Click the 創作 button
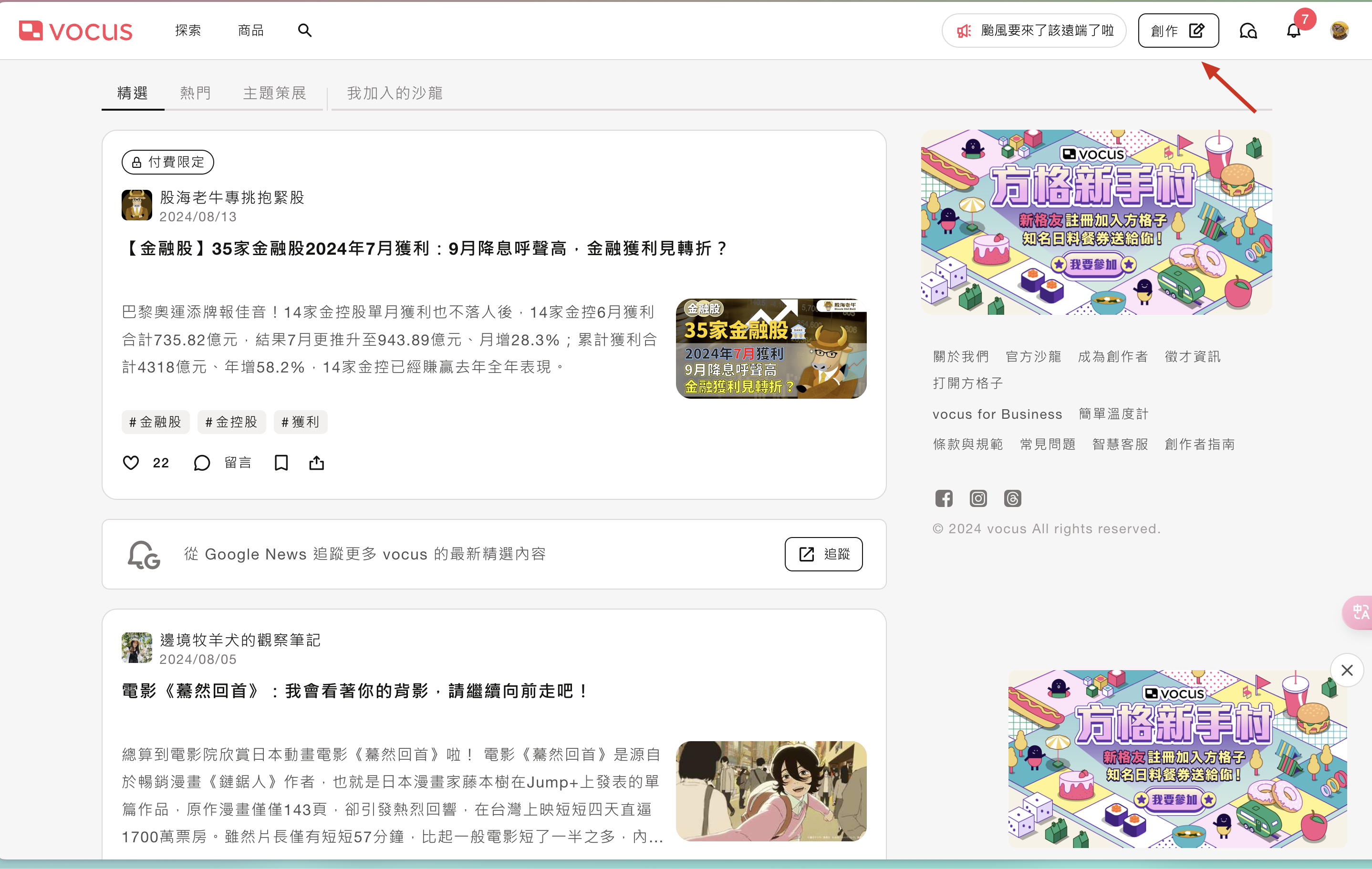1372x869 pixels. pyautogui.click(x=1178, y=31)
